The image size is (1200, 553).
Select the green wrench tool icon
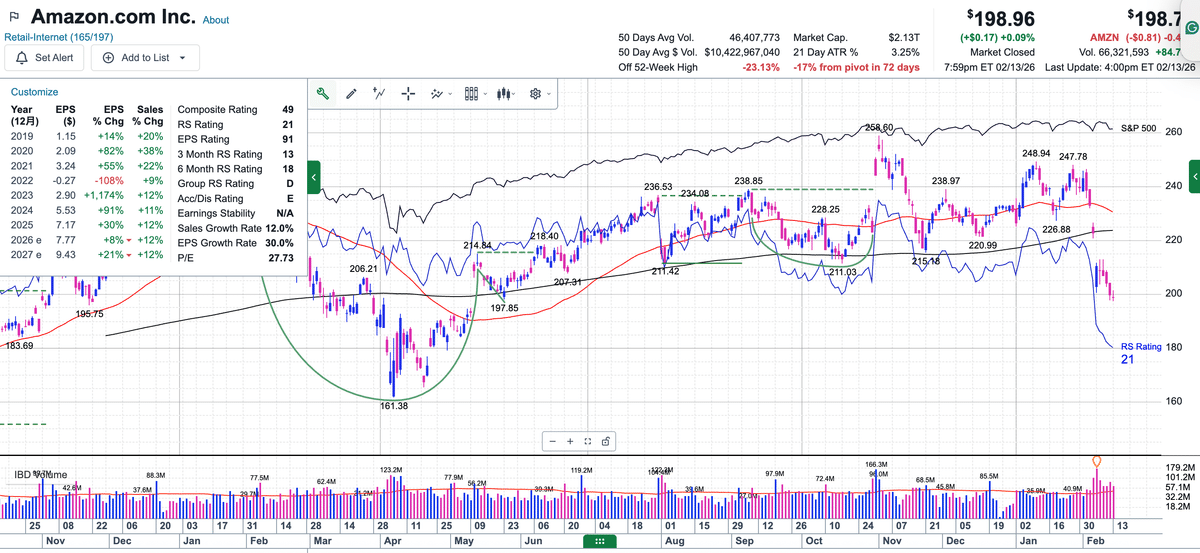pos(323,93)
